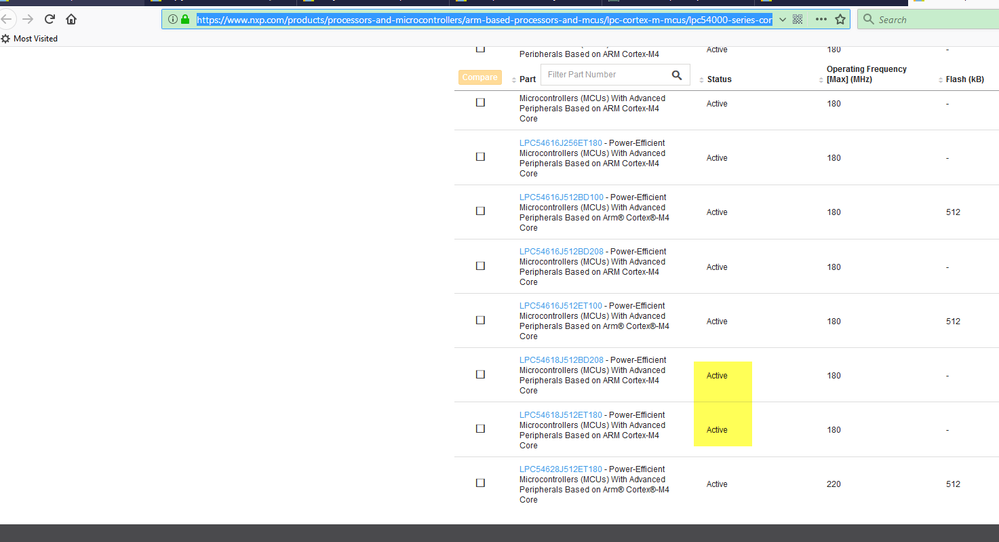Click the 512 flash value for LPC54616J512BD100
The width and height of the screenshot is (999, 542).
(x=953, y=212)
